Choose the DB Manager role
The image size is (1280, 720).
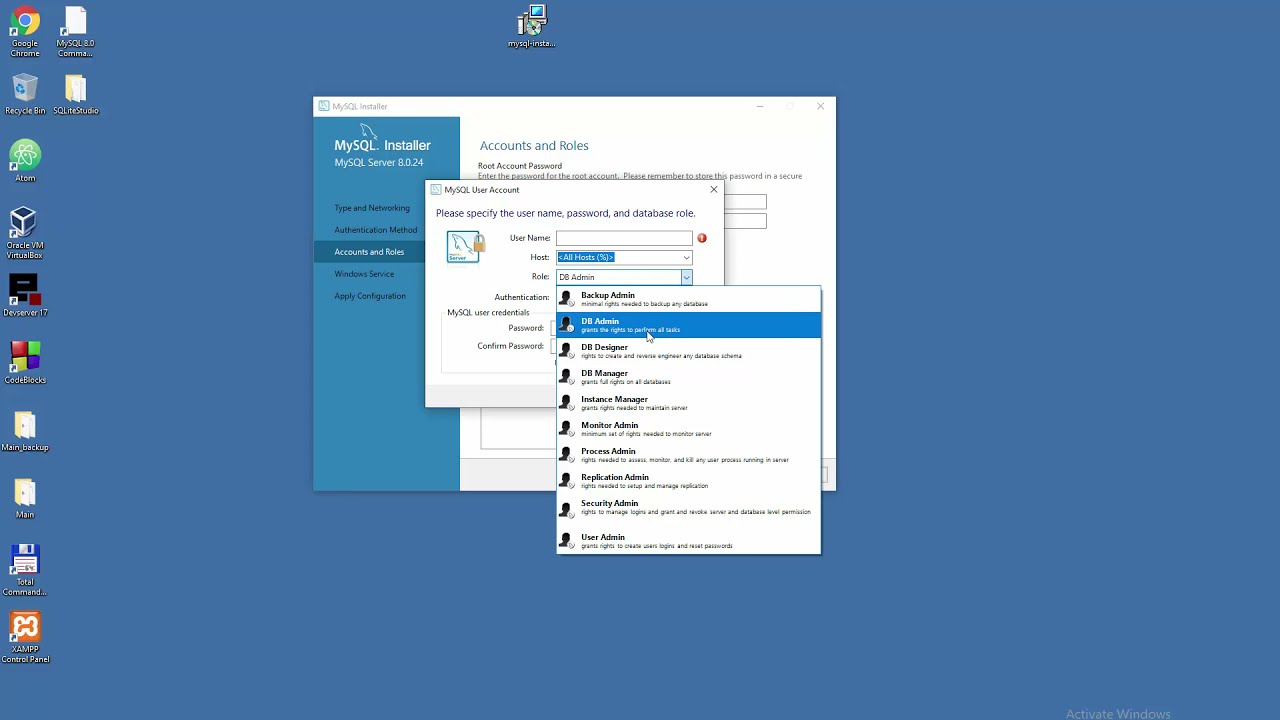coord(688,377)
